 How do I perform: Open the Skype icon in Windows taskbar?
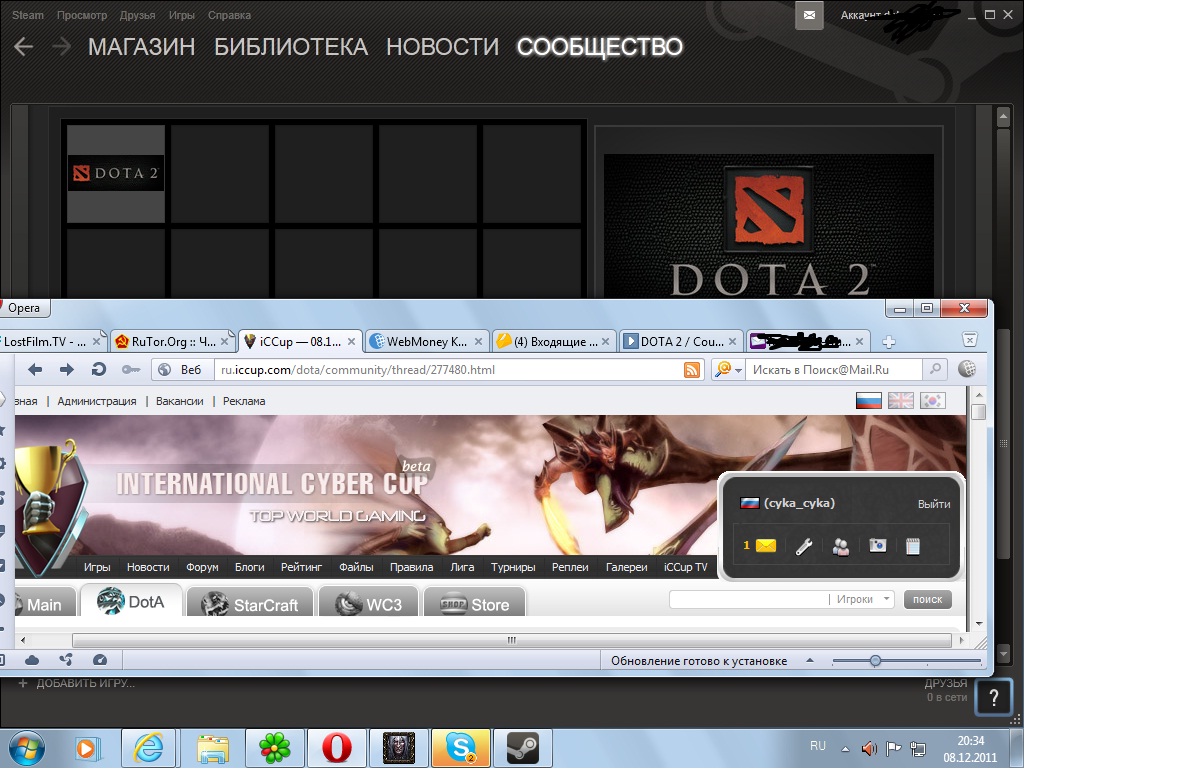(x=461, y=747)
